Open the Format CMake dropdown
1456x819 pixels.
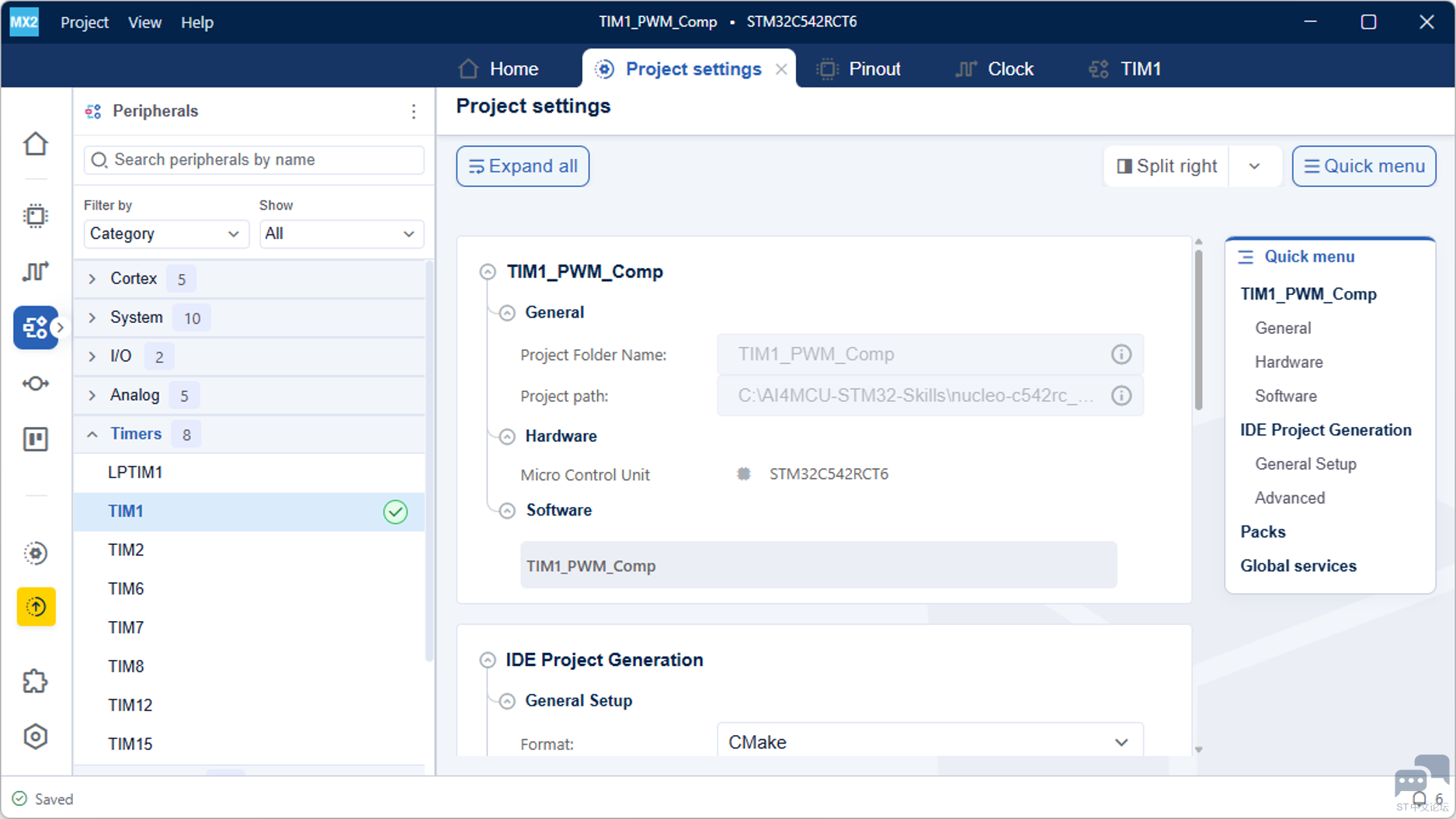930,741
